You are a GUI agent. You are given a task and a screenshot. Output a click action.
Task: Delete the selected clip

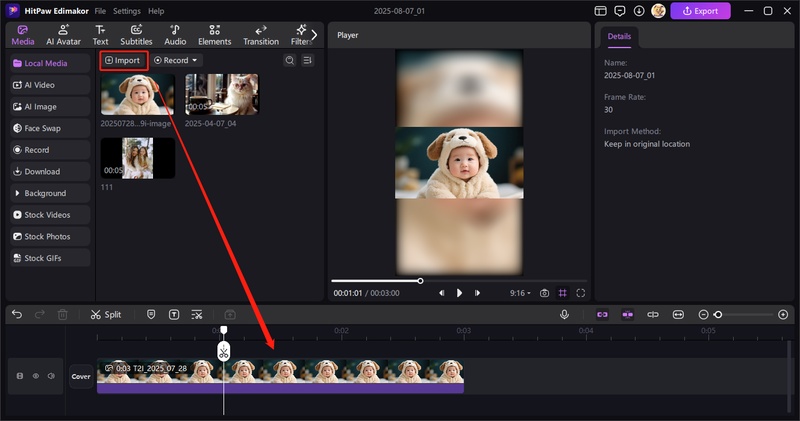[62, 314]
